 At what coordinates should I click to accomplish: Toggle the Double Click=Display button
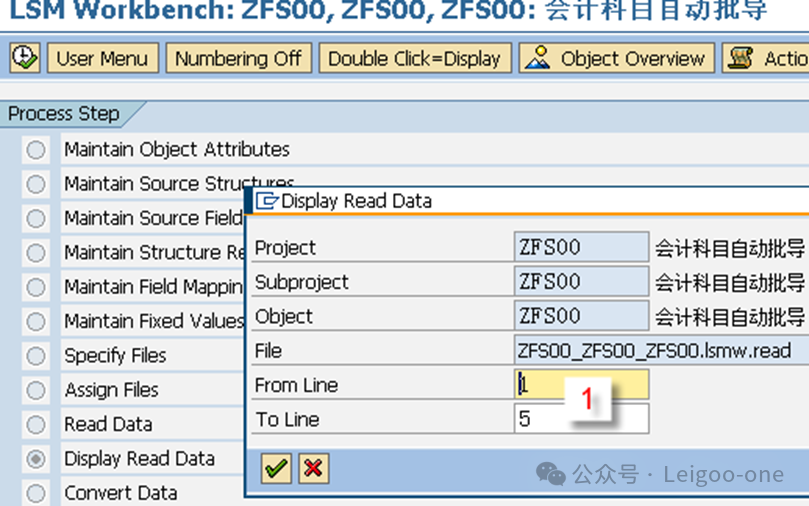[x=415, y=58]
